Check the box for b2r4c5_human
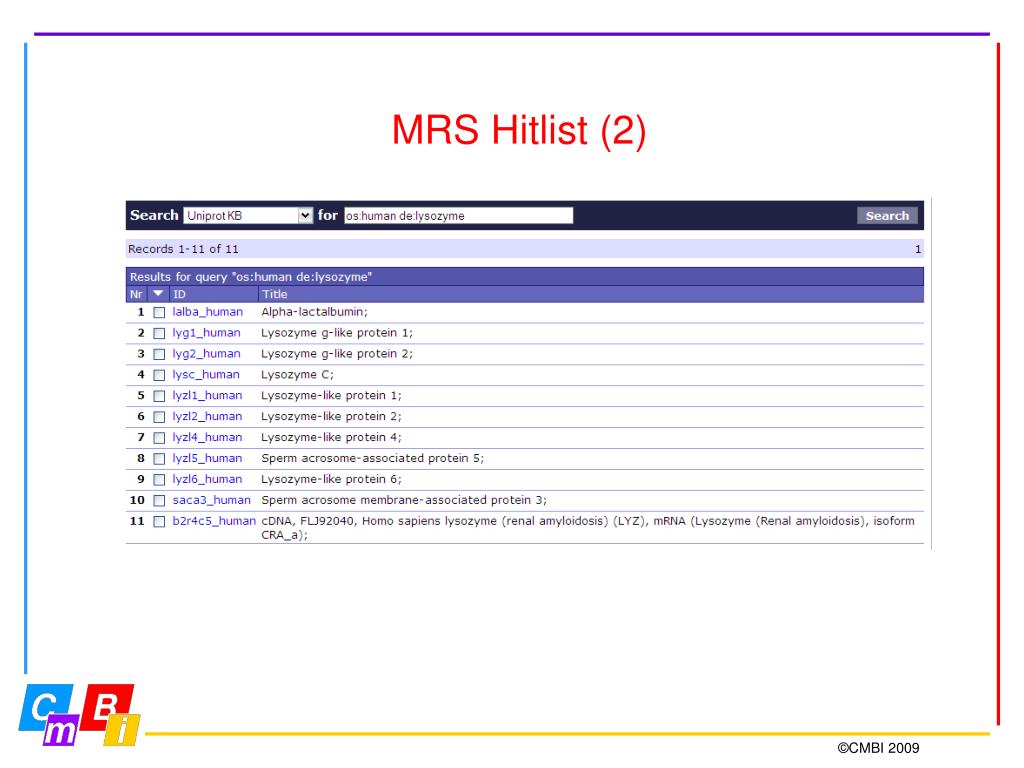 click(x=159, y=521)
